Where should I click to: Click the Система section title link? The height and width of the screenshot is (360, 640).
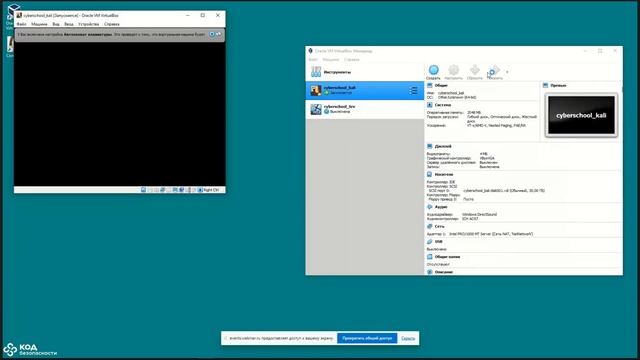pyautogui.click(x=443, y=105)
